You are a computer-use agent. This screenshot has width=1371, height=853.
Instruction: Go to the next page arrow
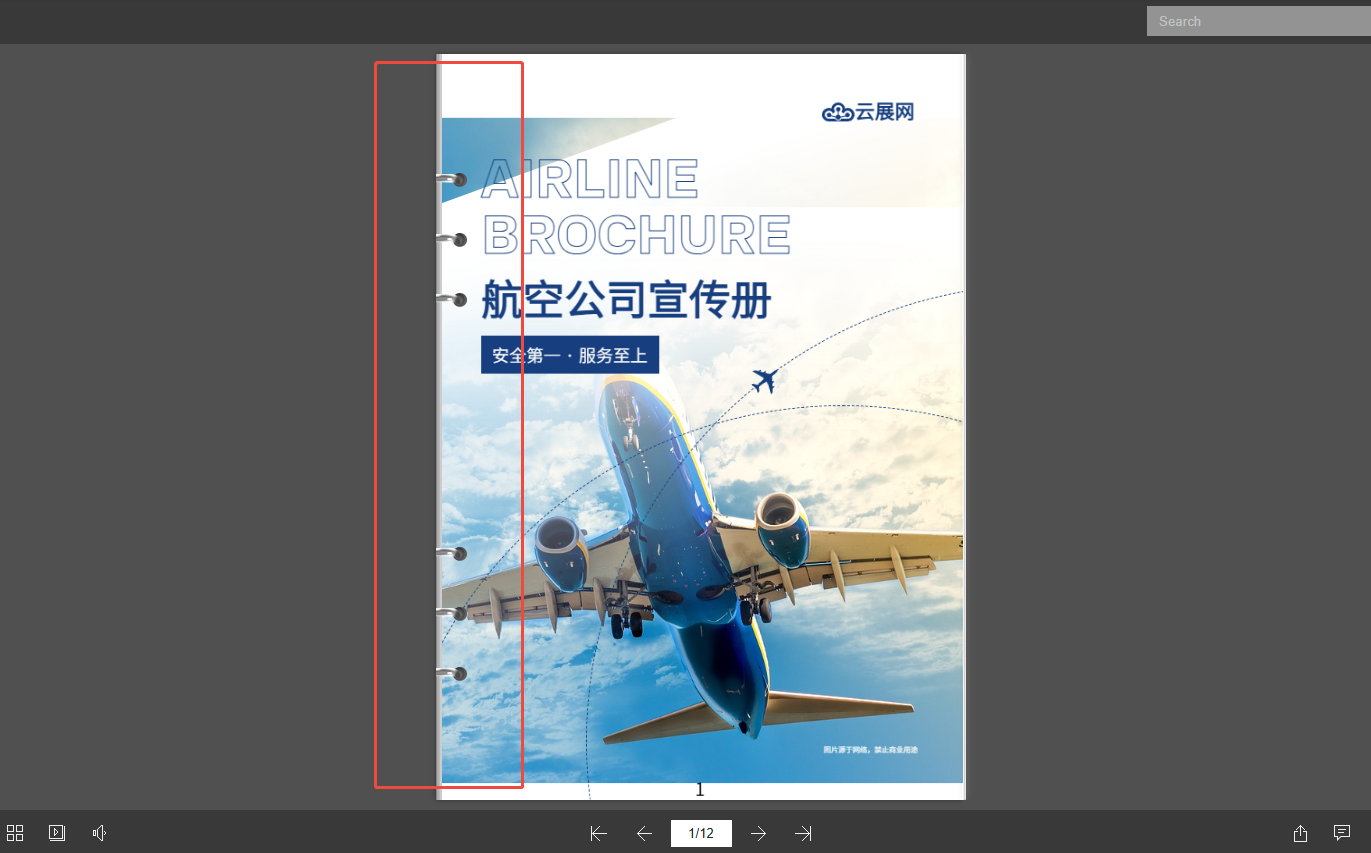pos(759,833)
